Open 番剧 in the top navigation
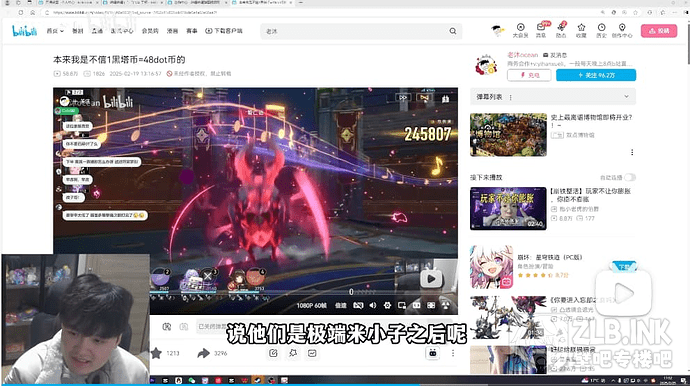Viewport: 690px width, 386px height. coord(77,31)
